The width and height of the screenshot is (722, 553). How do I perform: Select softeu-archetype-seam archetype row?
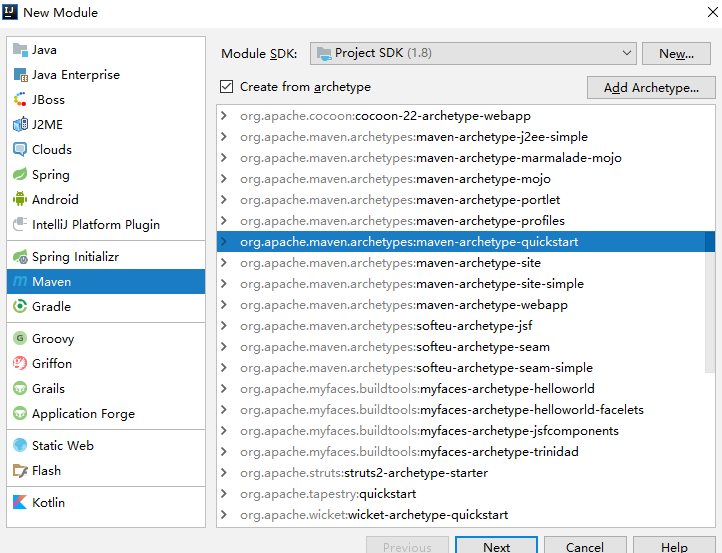460,347
